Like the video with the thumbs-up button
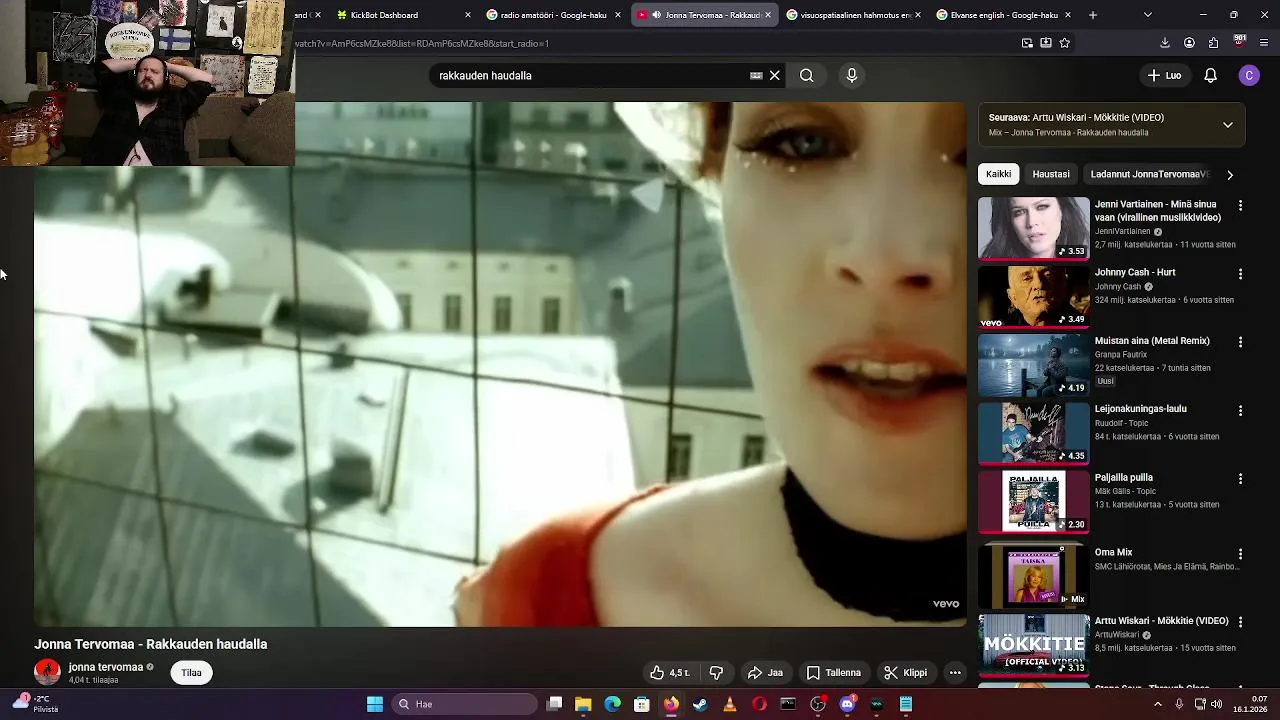 click(x=670, y=673)
